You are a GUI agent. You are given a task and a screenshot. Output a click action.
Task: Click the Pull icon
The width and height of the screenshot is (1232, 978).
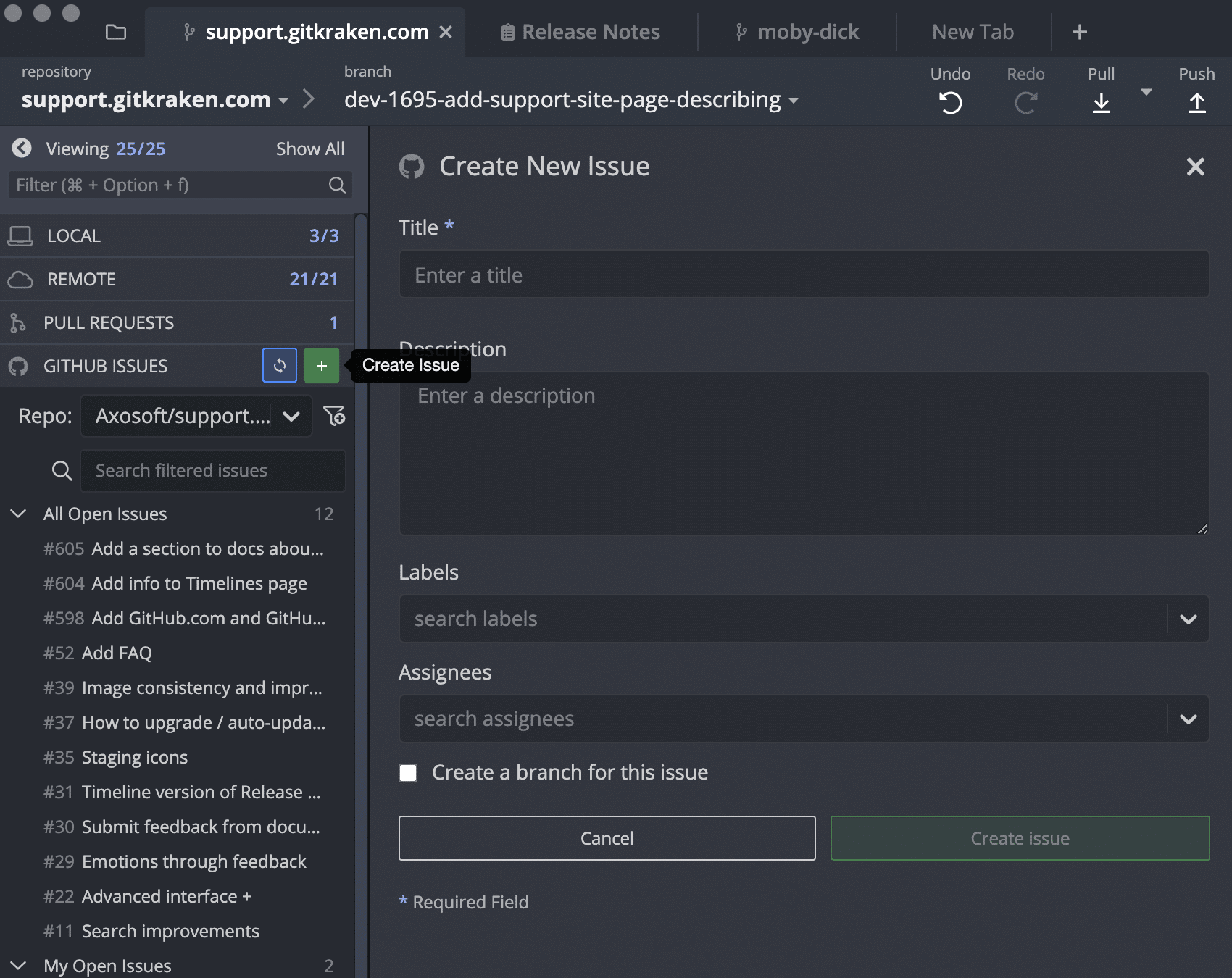click(1101, 103)
